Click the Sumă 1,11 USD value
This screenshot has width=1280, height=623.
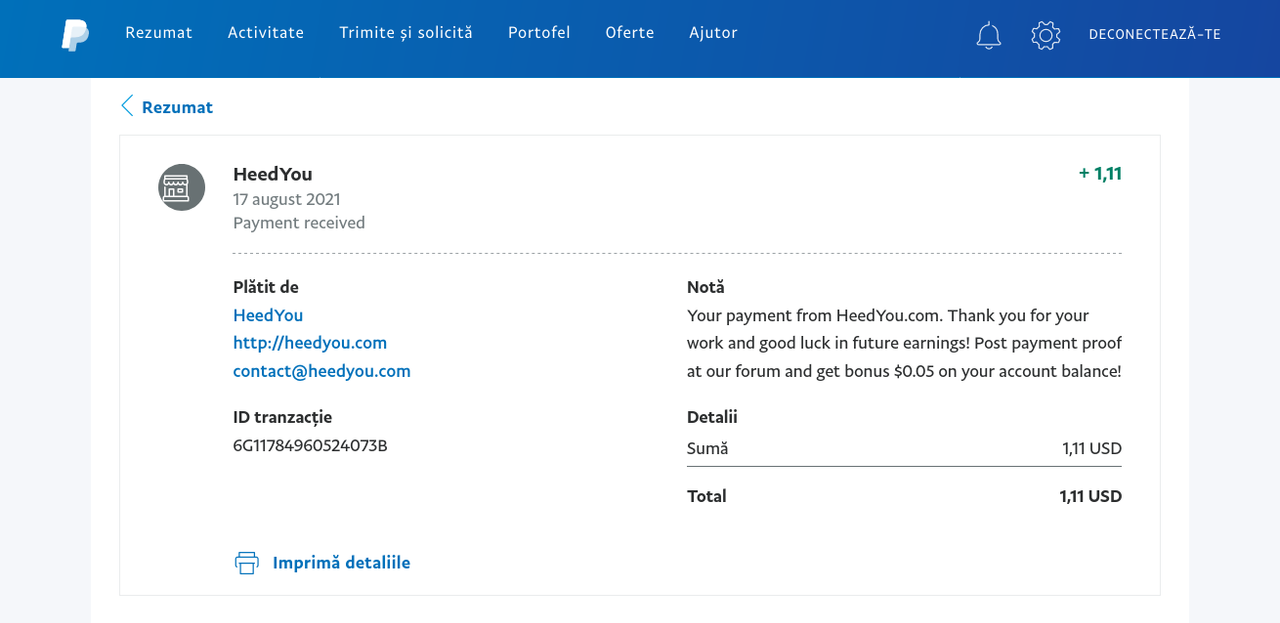click(x=1092, y=448)
